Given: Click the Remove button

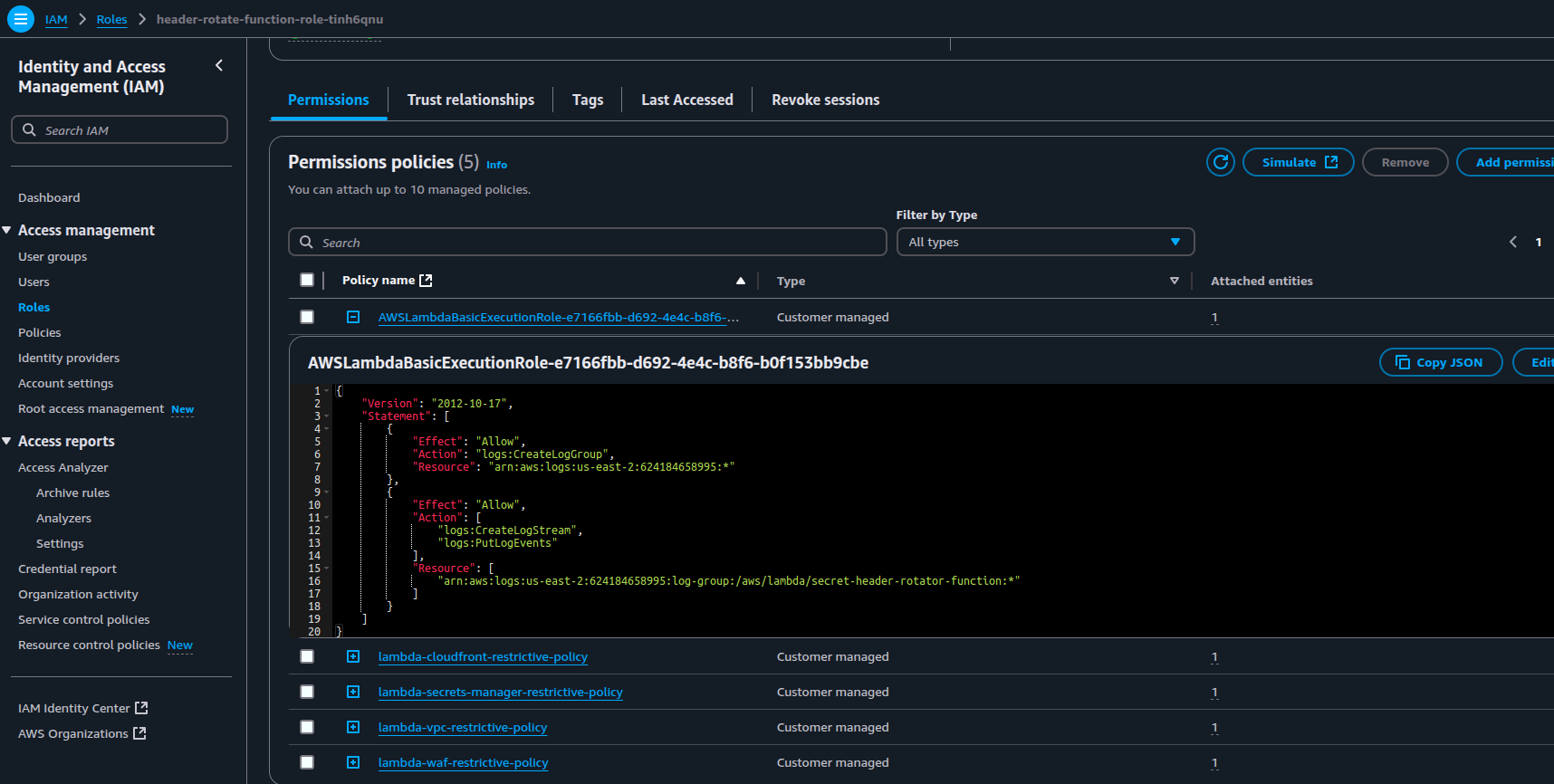Looking at the screenshot, I should (x=1405, y=162).
